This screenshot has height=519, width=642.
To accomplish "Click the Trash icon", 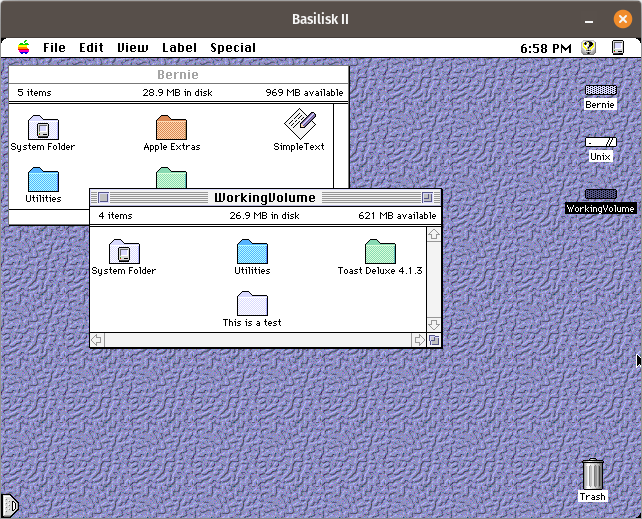I will click(592, 474).
